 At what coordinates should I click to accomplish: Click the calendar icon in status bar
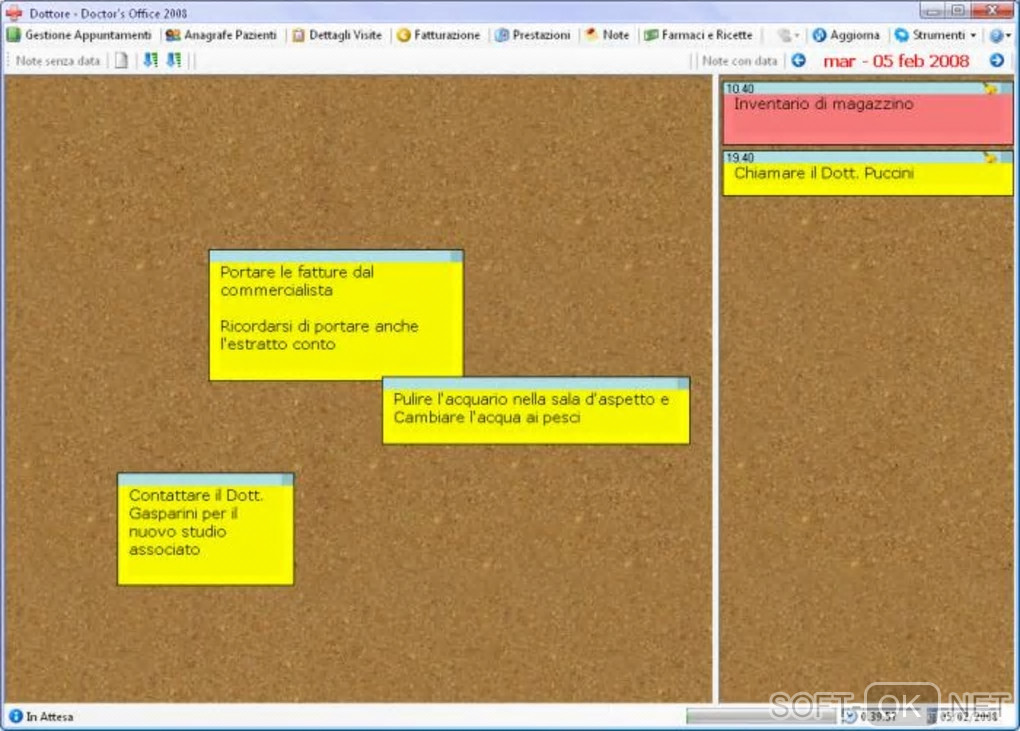[932, 717]
